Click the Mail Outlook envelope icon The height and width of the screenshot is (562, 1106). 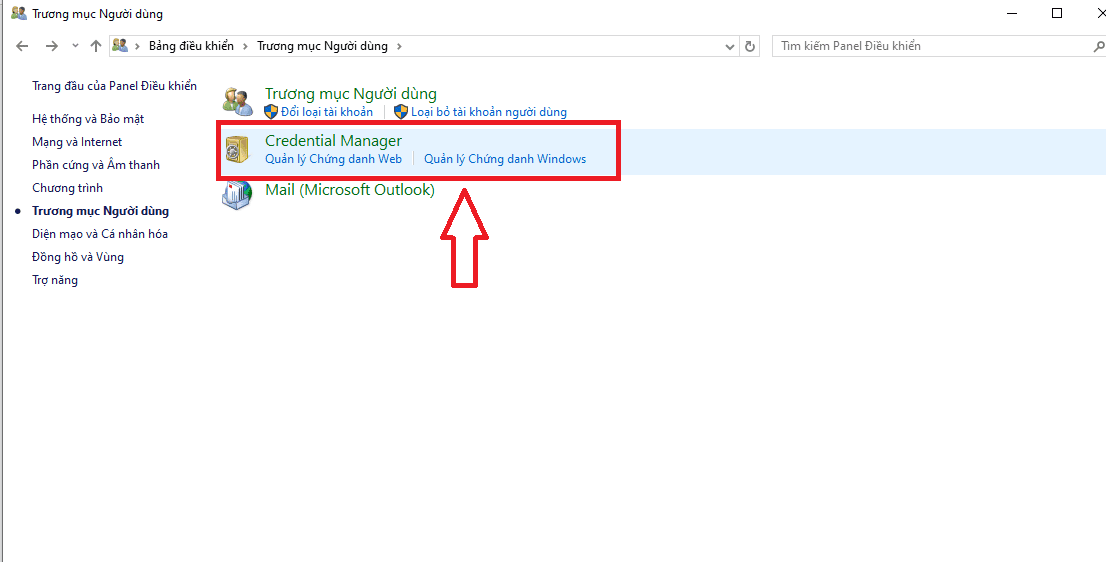click(x=237, y=195)
